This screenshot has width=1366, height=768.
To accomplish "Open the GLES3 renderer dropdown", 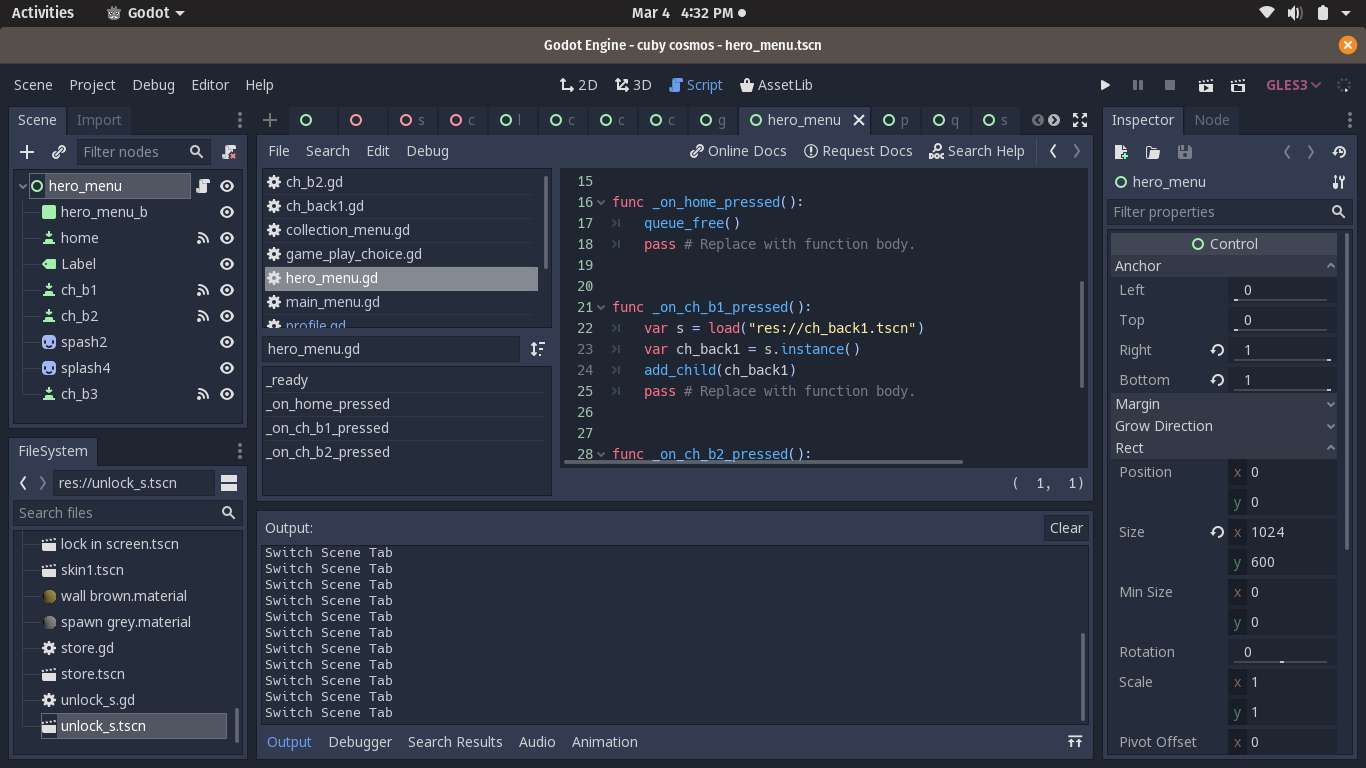I will [1291, 85].
